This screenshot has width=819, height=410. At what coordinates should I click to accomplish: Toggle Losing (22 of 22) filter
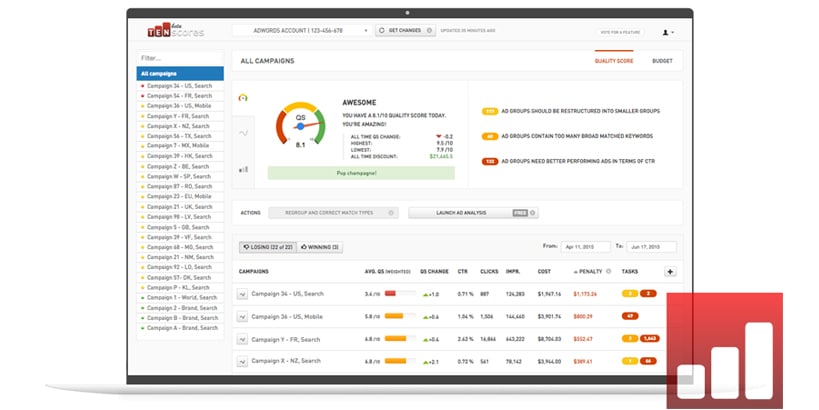[268, 247]
